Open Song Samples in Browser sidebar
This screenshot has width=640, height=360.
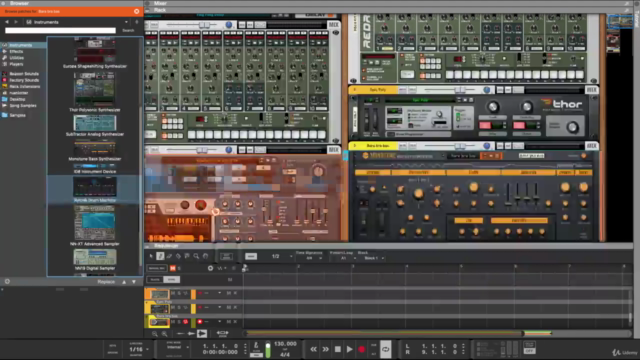[x=23, y=105]
